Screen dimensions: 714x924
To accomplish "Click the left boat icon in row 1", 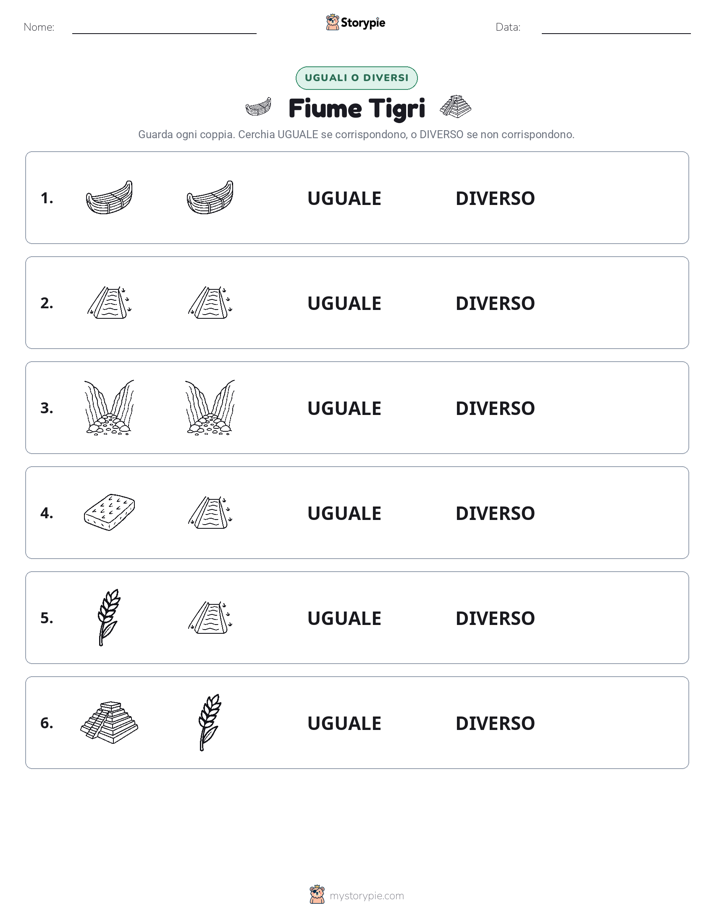I will (109, 197).
